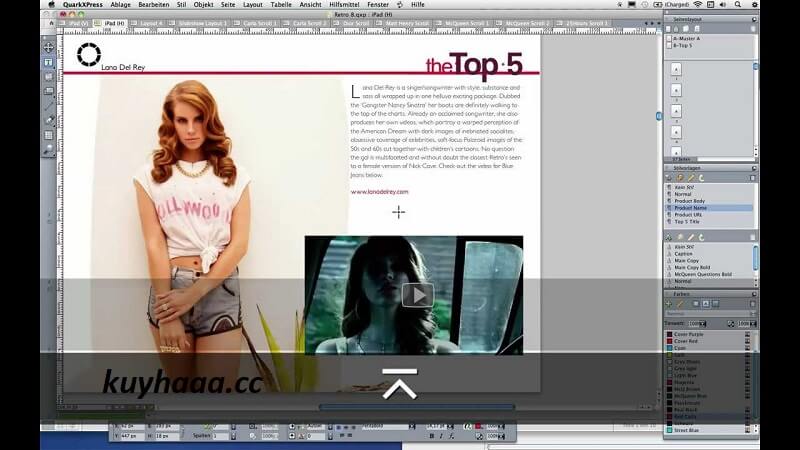Click the delete trash icon in Farben panel

point(753,304)
